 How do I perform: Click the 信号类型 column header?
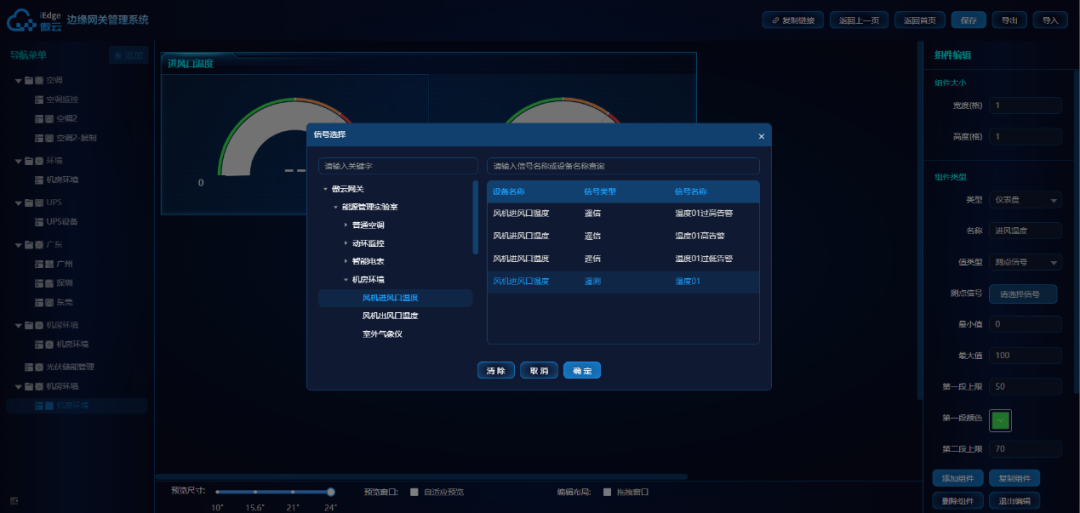(600, 191)
